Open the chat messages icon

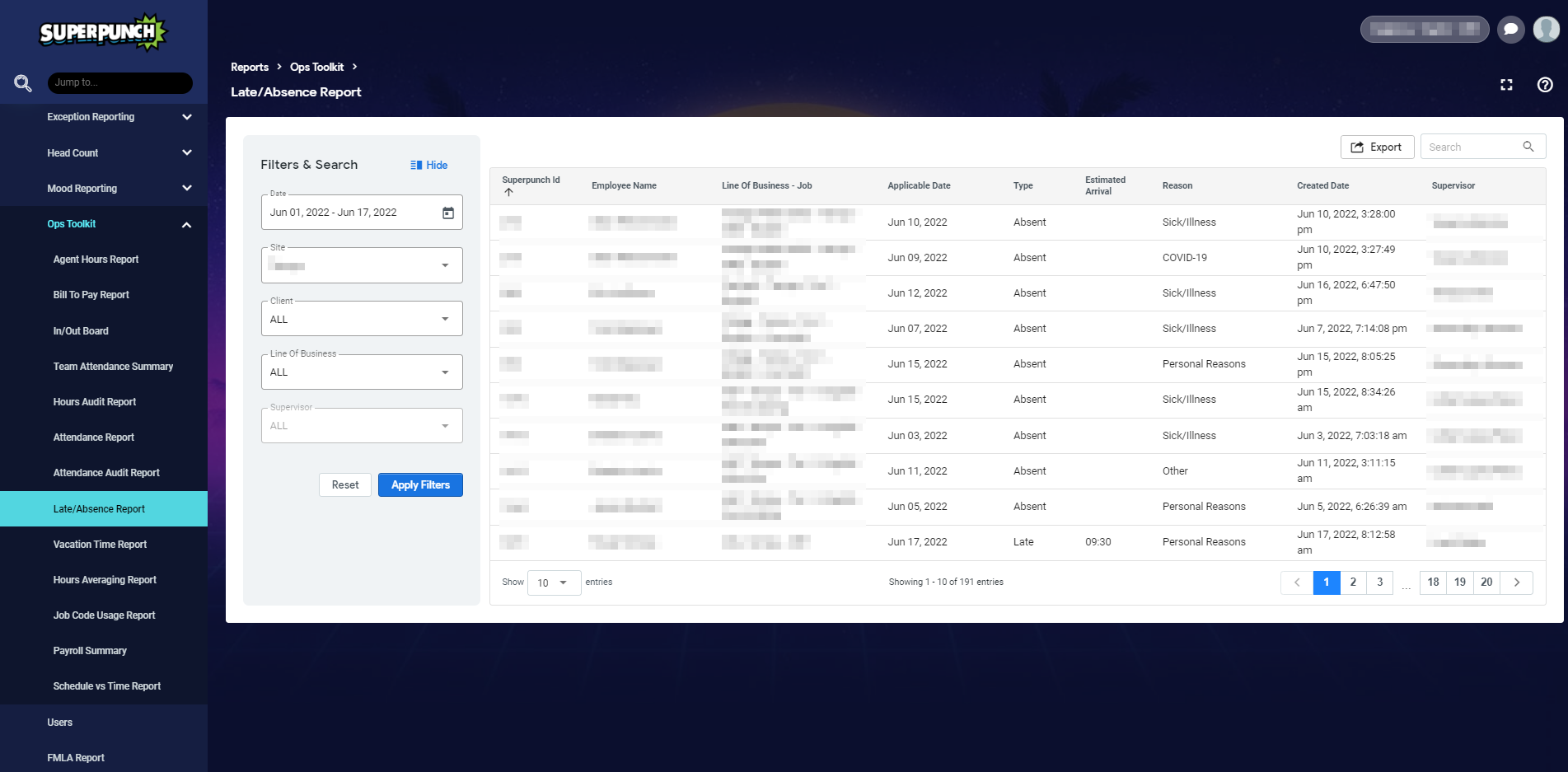point(1510,29)
